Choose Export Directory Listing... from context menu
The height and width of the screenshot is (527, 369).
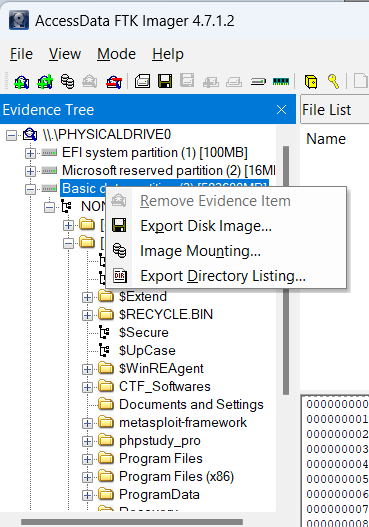point(226,276)
